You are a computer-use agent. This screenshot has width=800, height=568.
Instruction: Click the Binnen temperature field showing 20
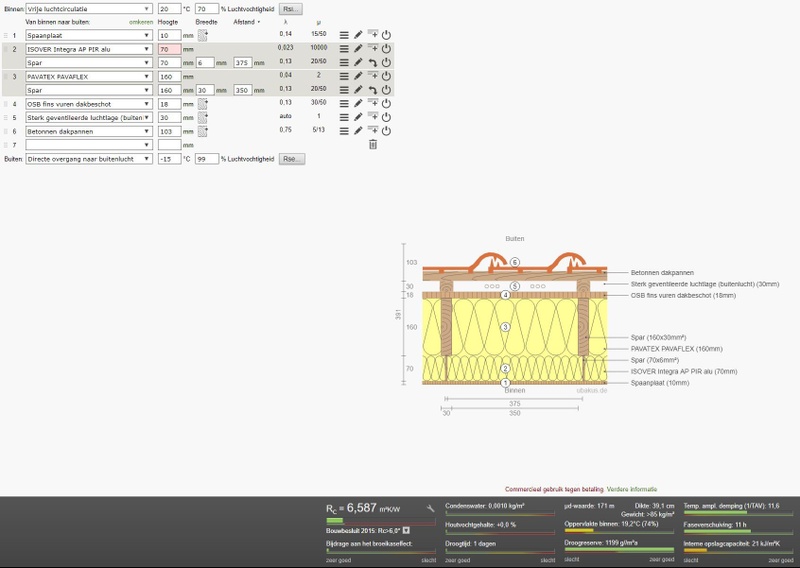coord(169,9)
